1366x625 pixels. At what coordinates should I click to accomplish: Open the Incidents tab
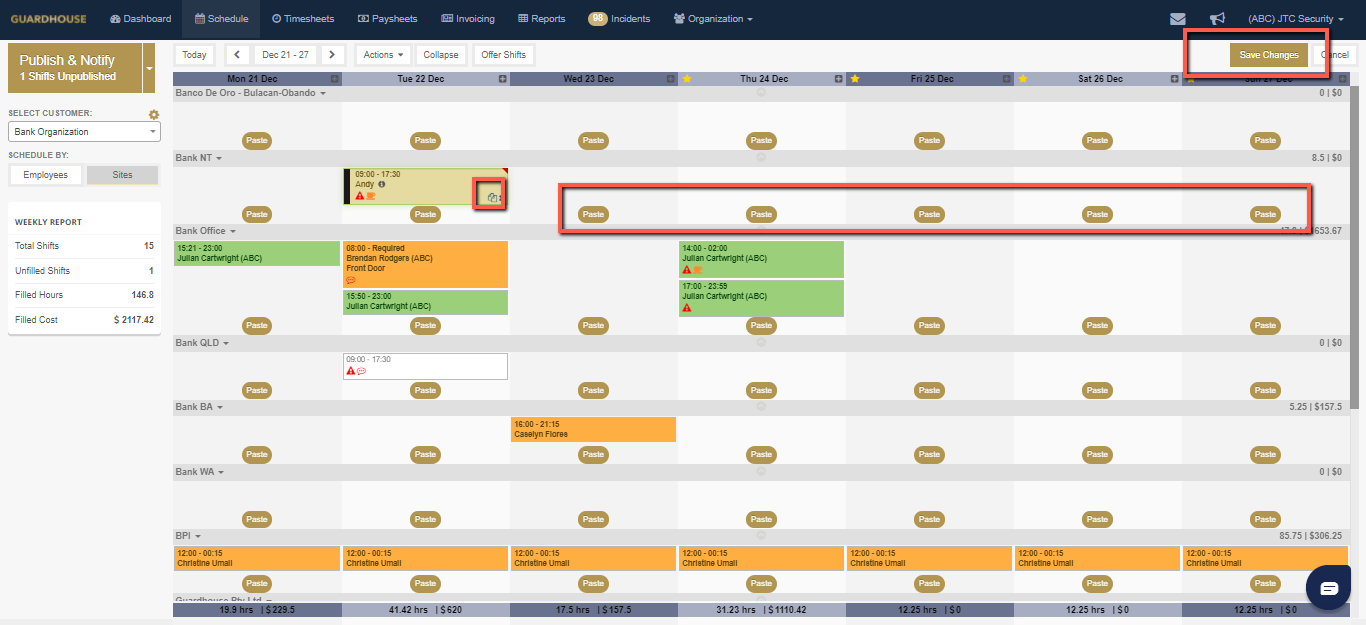(x=619, y=19)
